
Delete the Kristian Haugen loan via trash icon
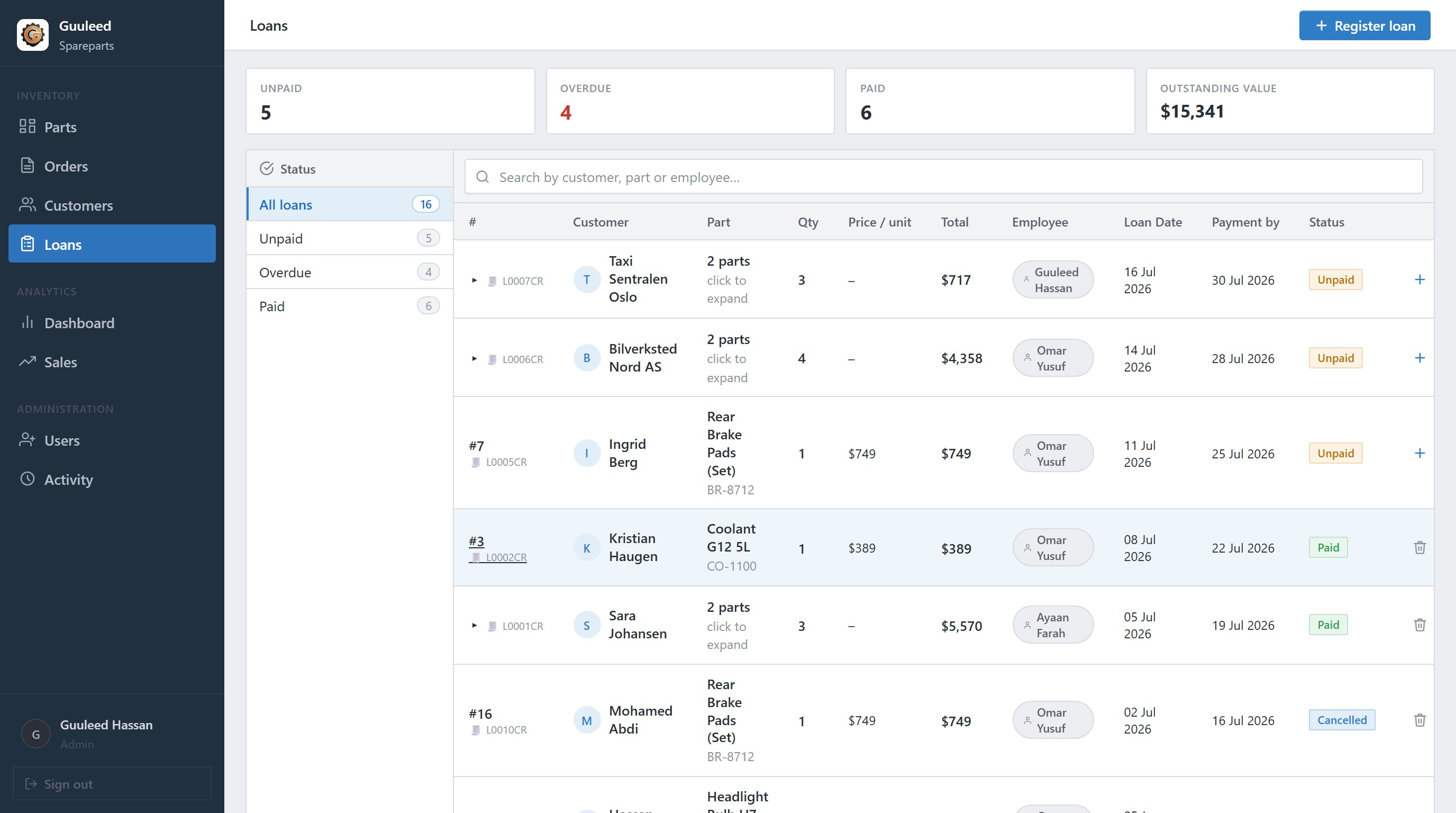1419,547
